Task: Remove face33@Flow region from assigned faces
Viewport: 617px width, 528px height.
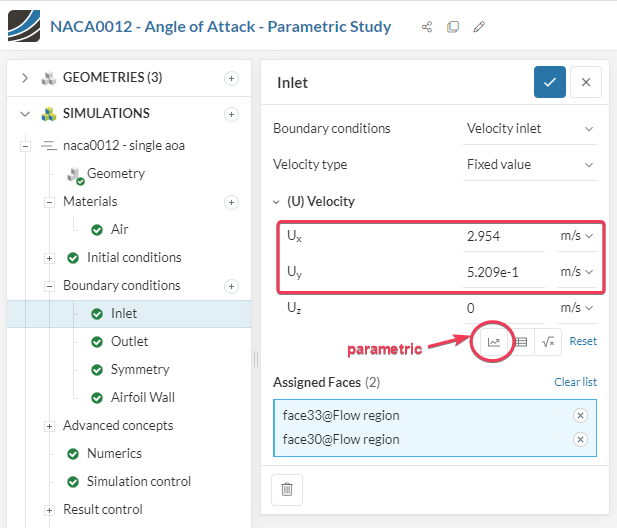Action: [580, 415]
